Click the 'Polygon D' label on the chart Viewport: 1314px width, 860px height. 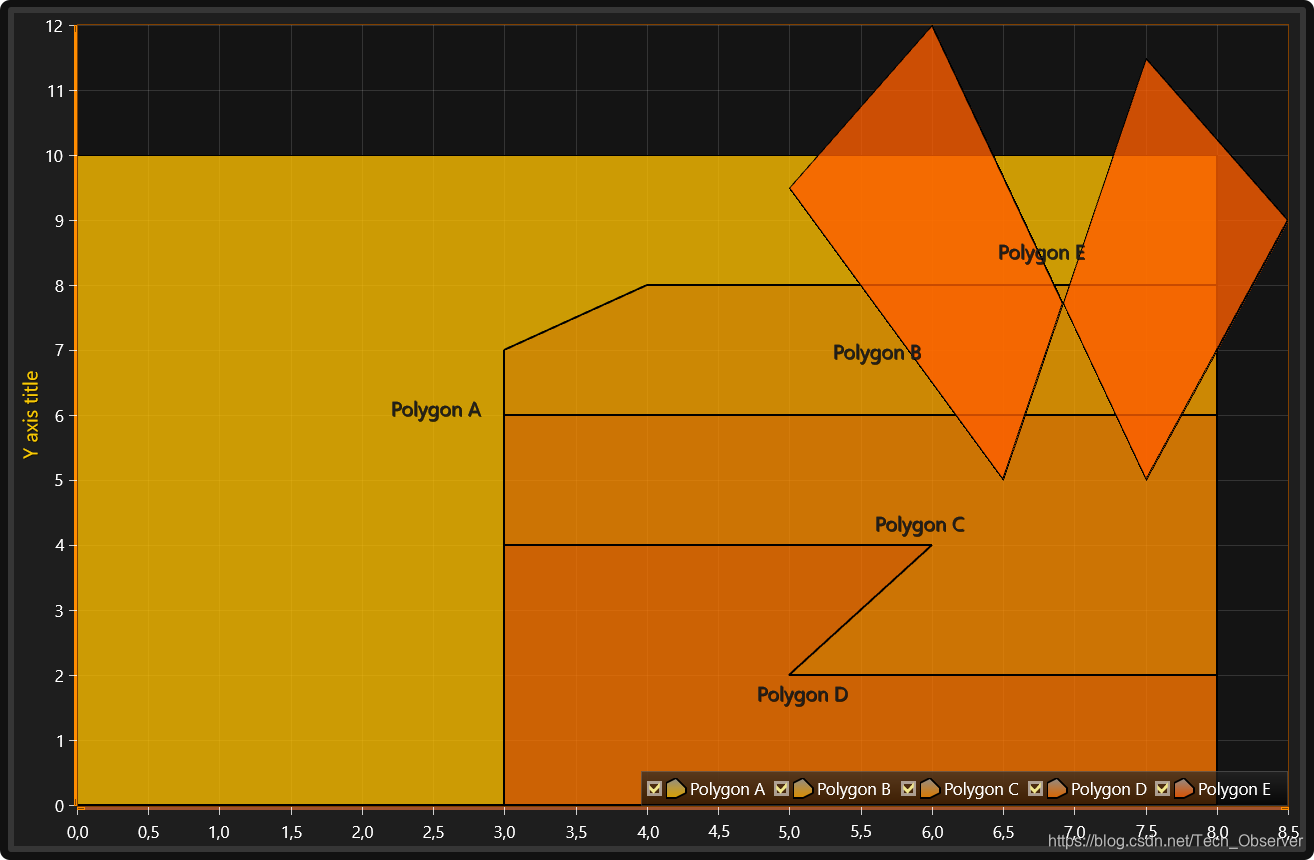pos(802,695)
